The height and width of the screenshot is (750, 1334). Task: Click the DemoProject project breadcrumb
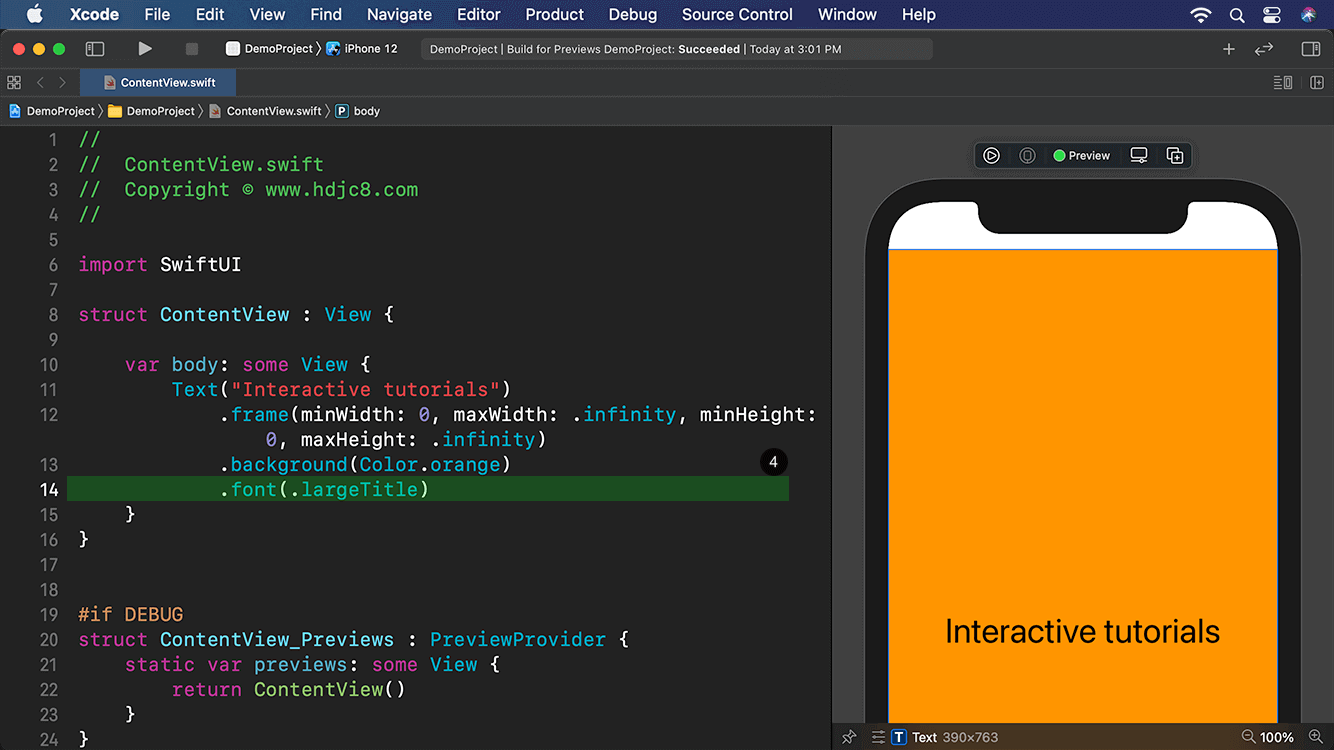tap(52, 111)
